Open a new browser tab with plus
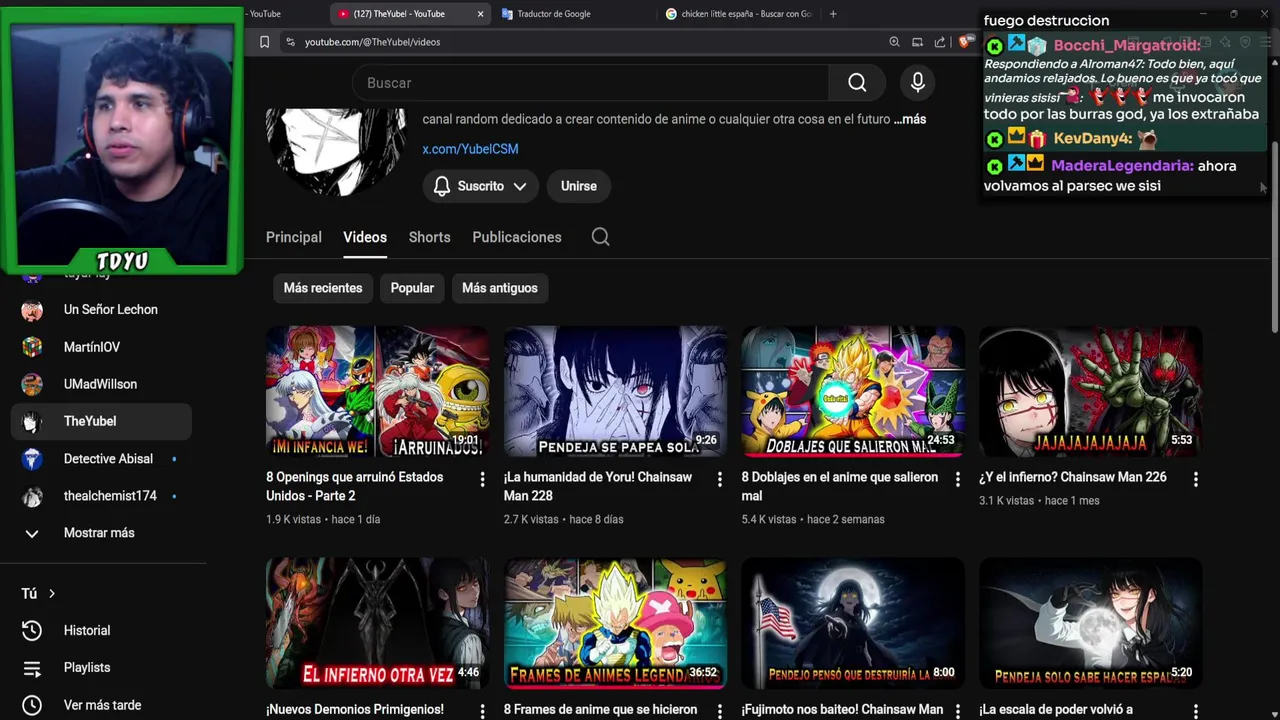 tap(833, 14)
